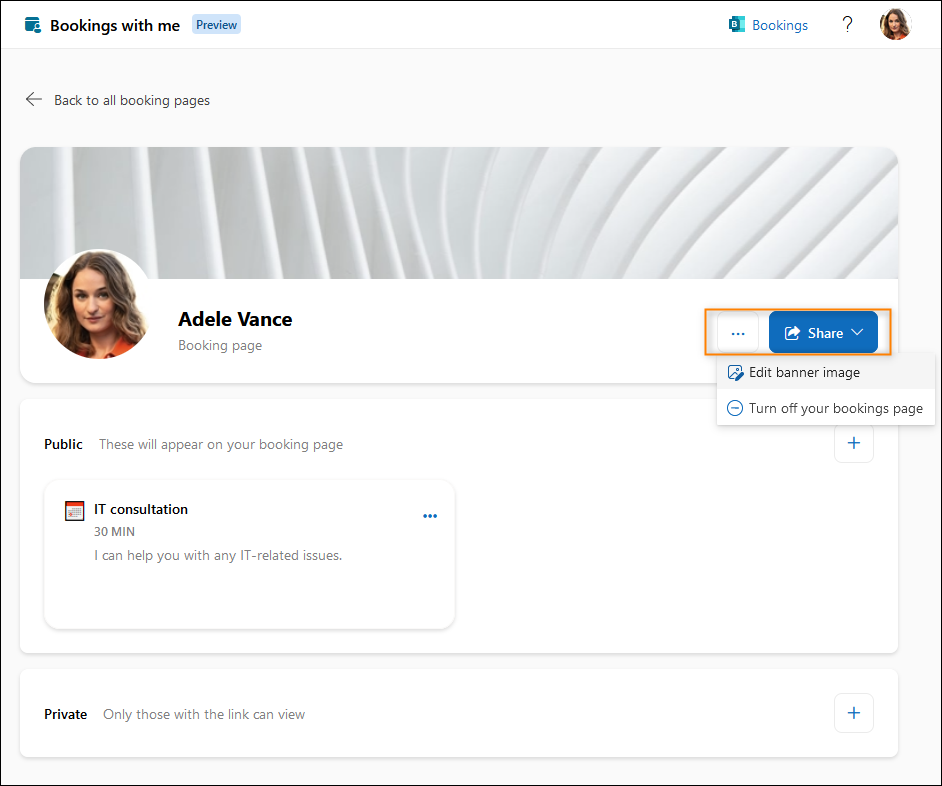Click Adele Vance's large profile photo
This screenshot has width=942, height=786.
tap(97, 304)
